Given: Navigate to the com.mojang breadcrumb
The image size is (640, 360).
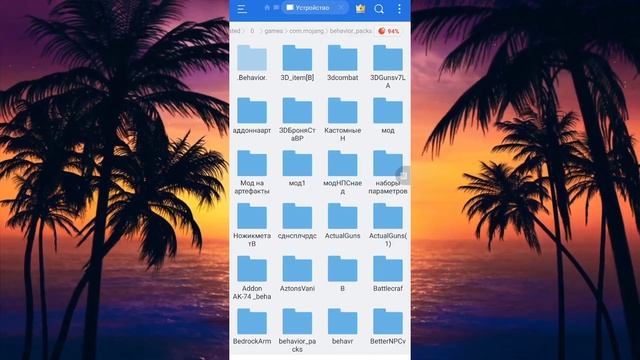Looking at the screenshot, I should [307, 31].
